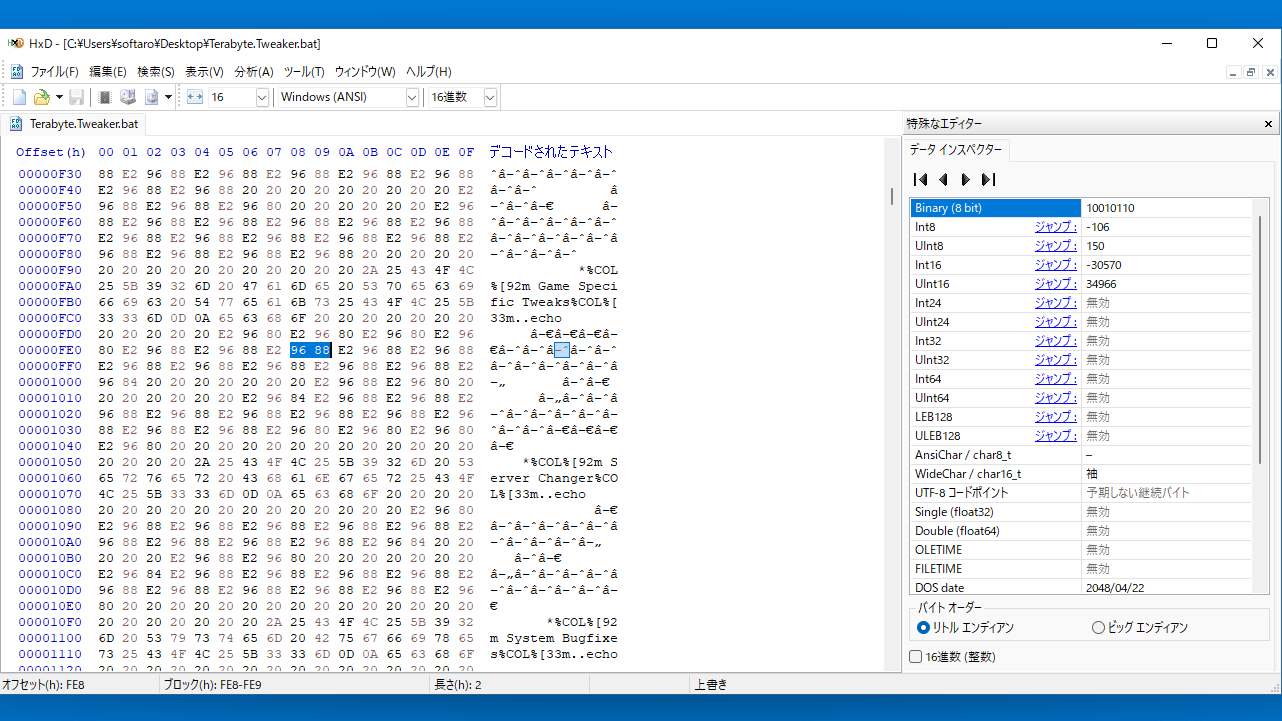The height and width of the screenshot is (721, 1282).
Task: Select リトル エンディアン byte order
Action: (x=966, y=627)
